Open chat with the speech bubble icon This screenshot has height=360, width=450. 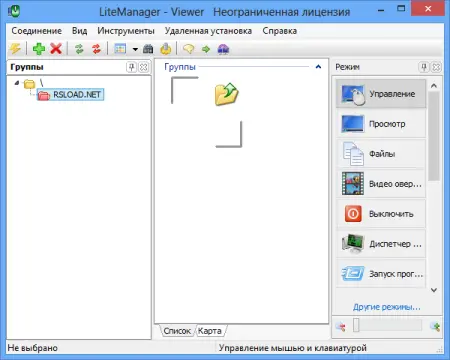coord(188,49)
